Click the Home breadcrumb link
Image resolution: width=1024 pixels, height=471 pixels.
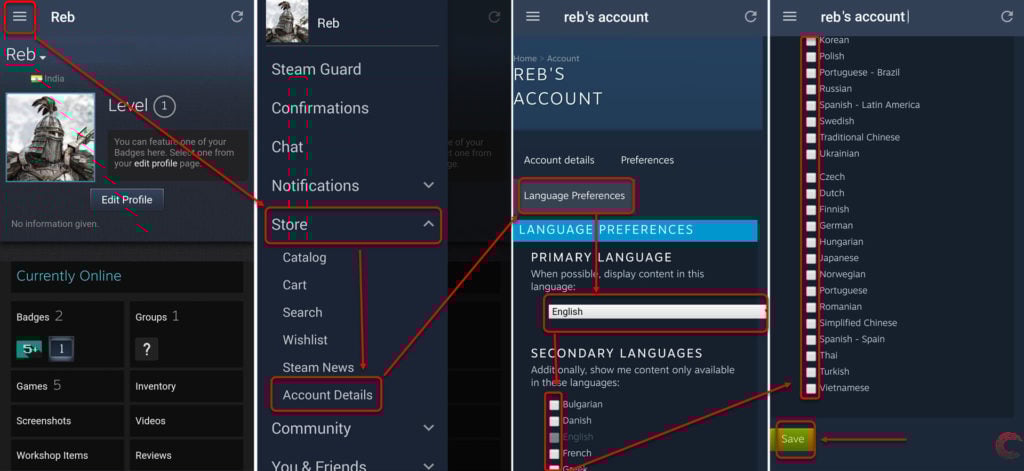click(x=525, y=59)
